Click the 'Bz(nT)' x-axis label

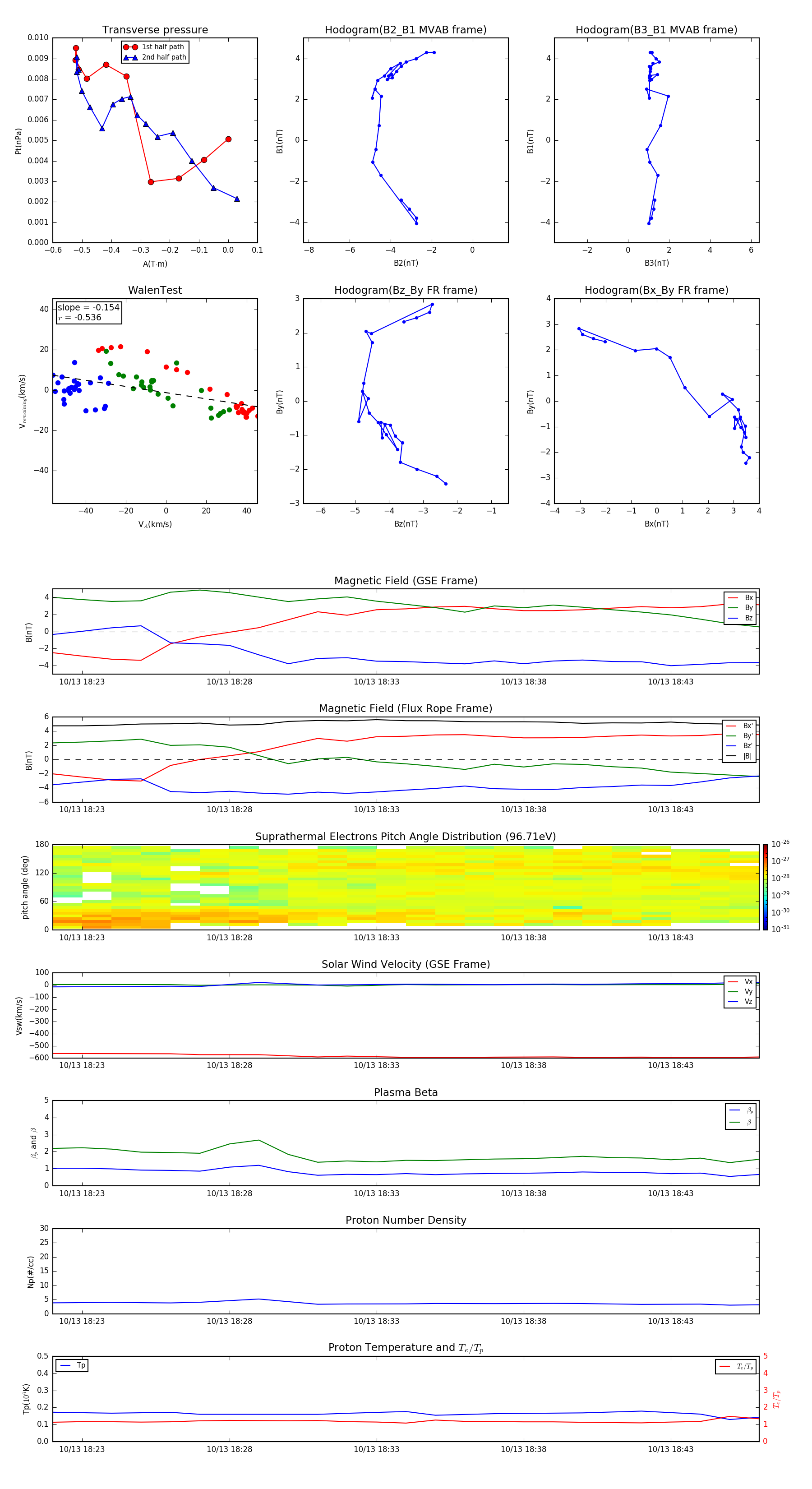406,524
